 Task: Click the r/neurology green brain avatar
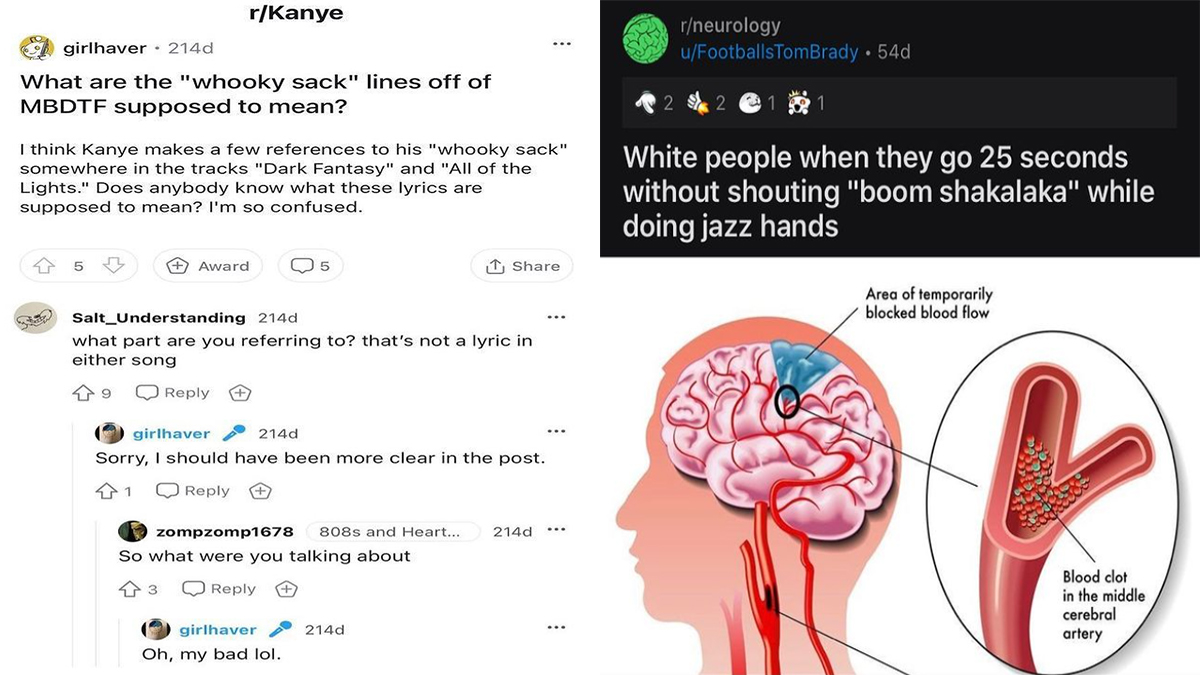pos(645,39)
